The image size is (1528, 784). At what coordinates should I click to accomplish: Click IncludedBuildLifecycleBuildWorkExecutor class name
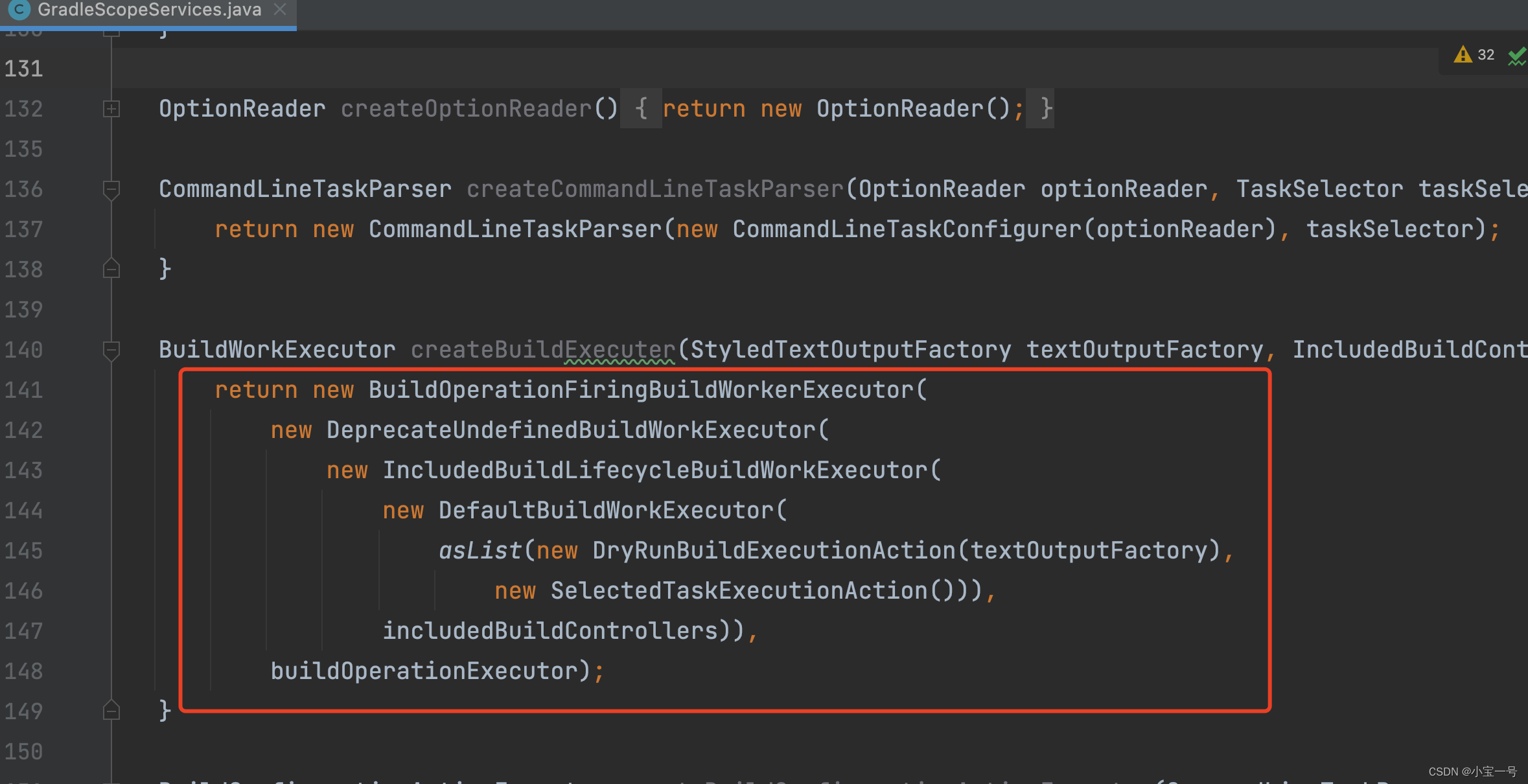[x=655, y=470]
